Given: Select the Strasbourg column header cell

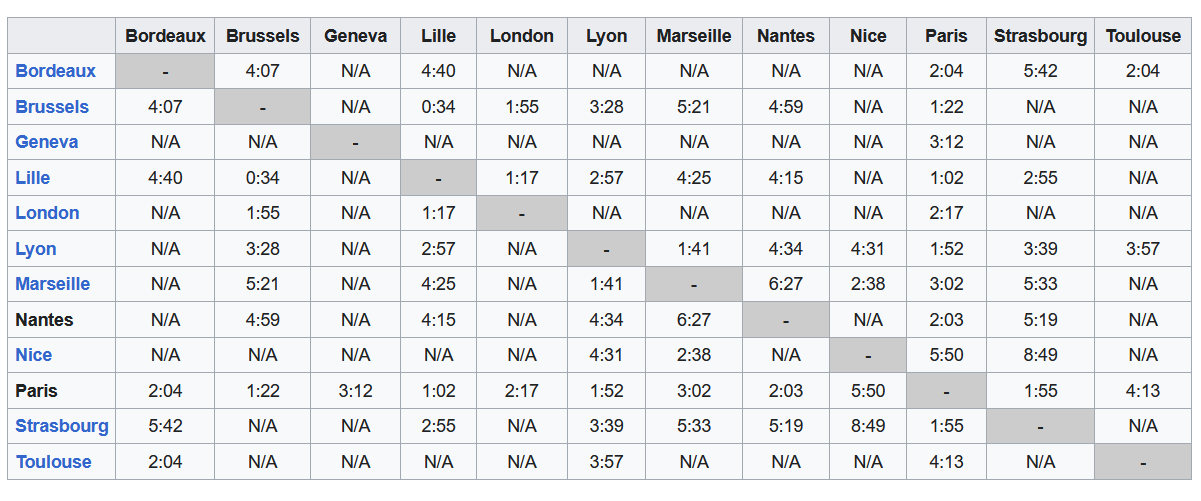Looking at the screenshot, I should pos(1040,36).
